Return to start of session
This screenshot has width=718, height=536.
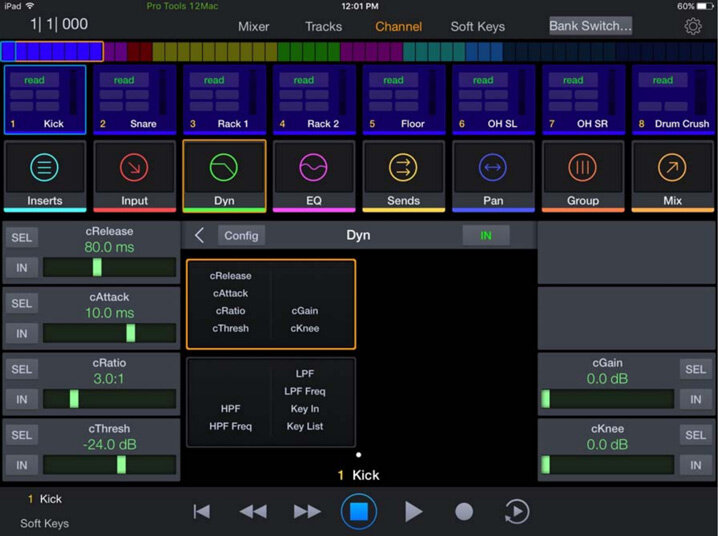(201, 511)
